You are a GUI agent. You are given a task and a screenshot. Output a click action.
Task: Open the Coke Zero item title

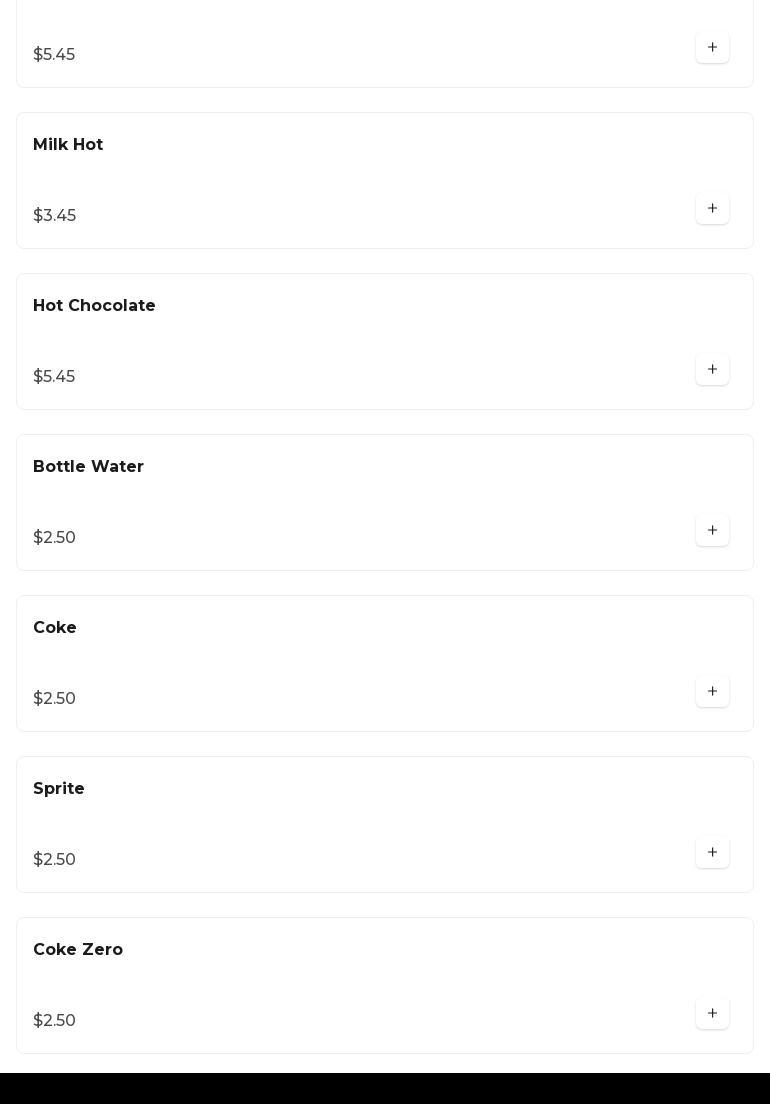click(x=78, y=950)
